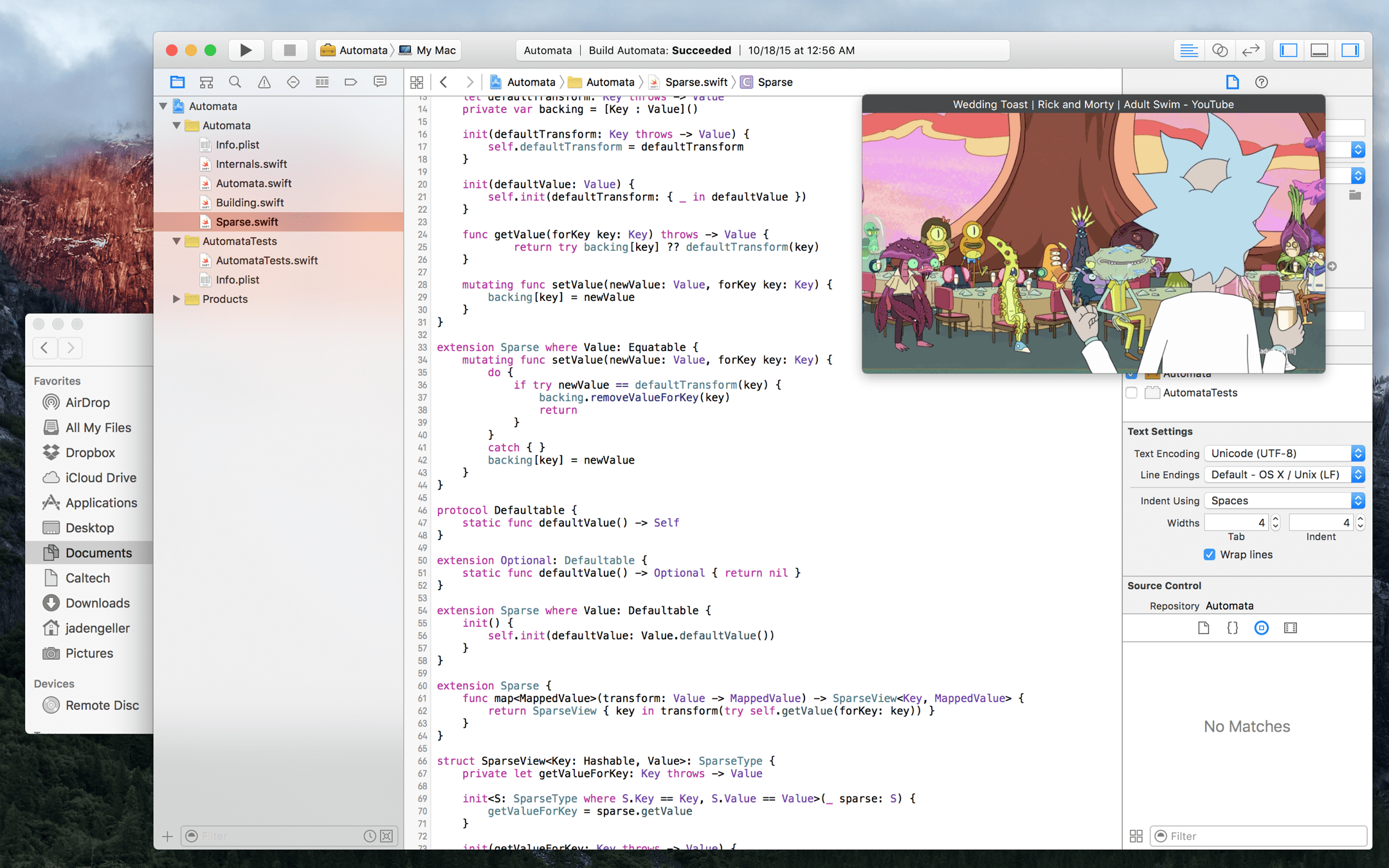This screenshot has height=868, width=1389.
Task: Click the Stop button in the toolbar
Action: pos(289,50)
